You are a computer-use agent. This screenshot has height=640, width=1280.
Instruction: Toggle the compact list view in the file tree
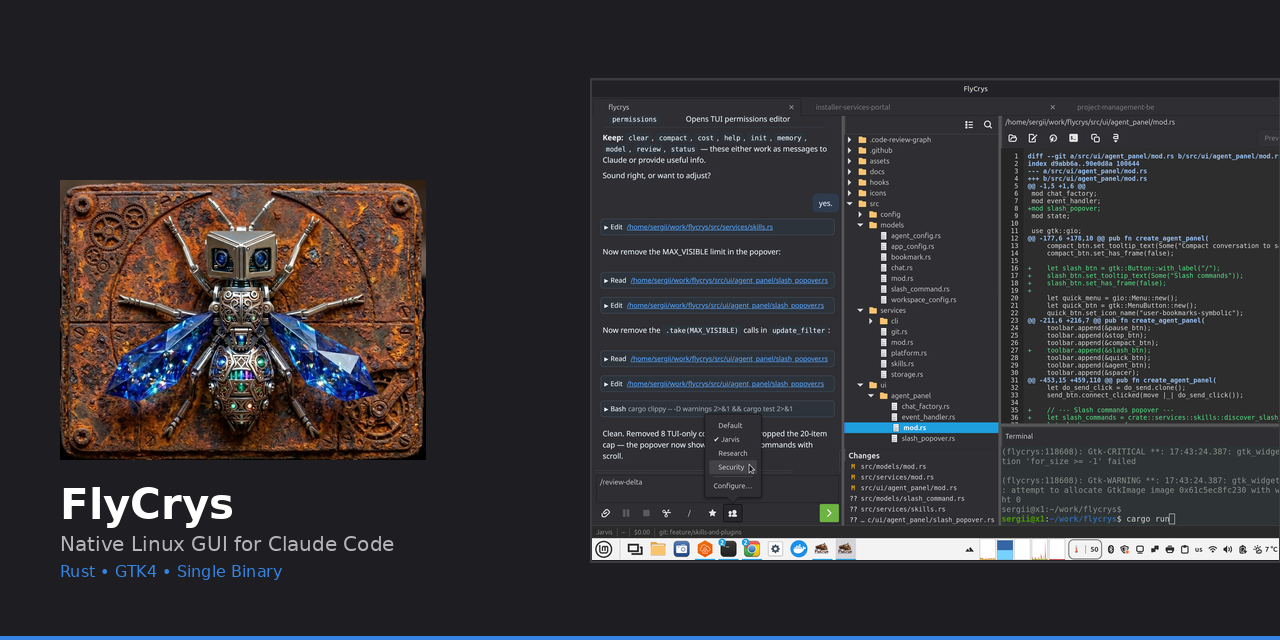click(x=969, y=125)
